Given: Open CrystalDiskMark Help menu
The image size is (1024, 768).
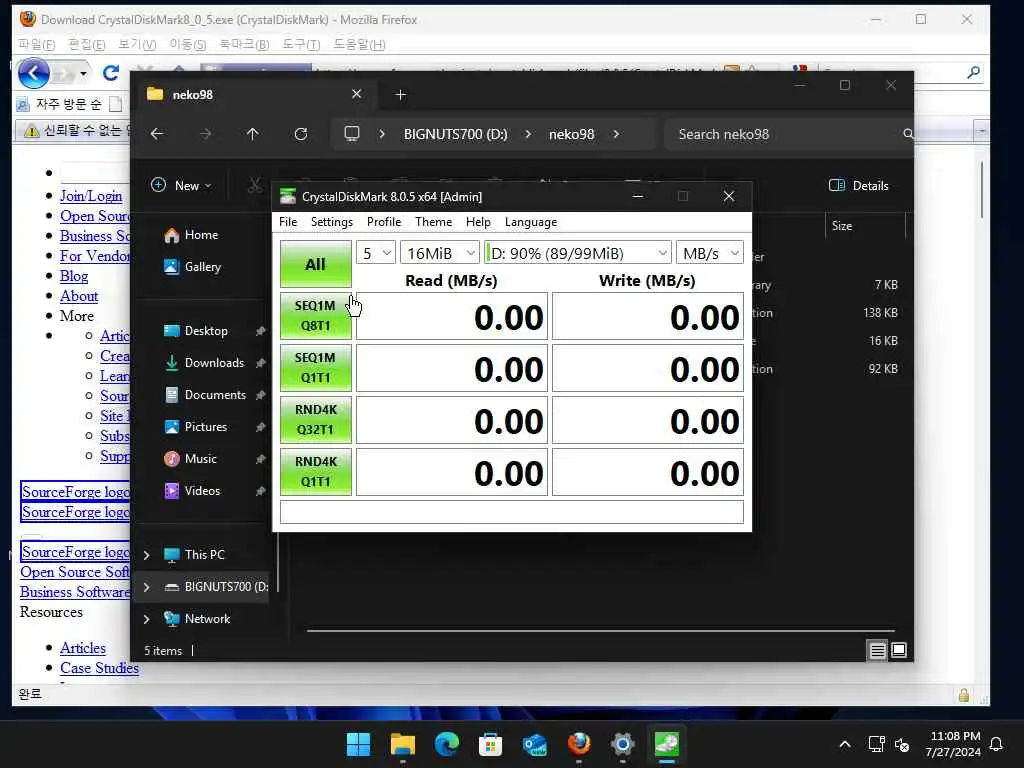Looking at the screenshot, I should tap(478, 222).
